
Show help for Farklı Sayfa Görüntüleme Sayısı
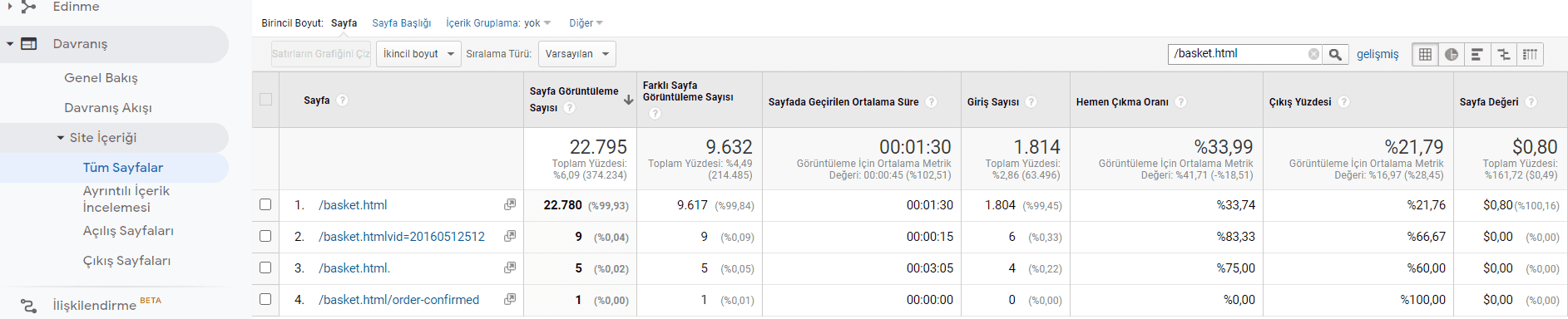pyautogui.click(x=655, y=114)
